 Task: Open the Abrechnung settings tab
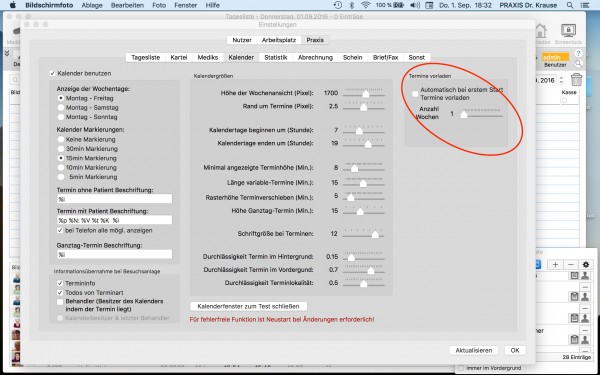[x=315, y=57]
